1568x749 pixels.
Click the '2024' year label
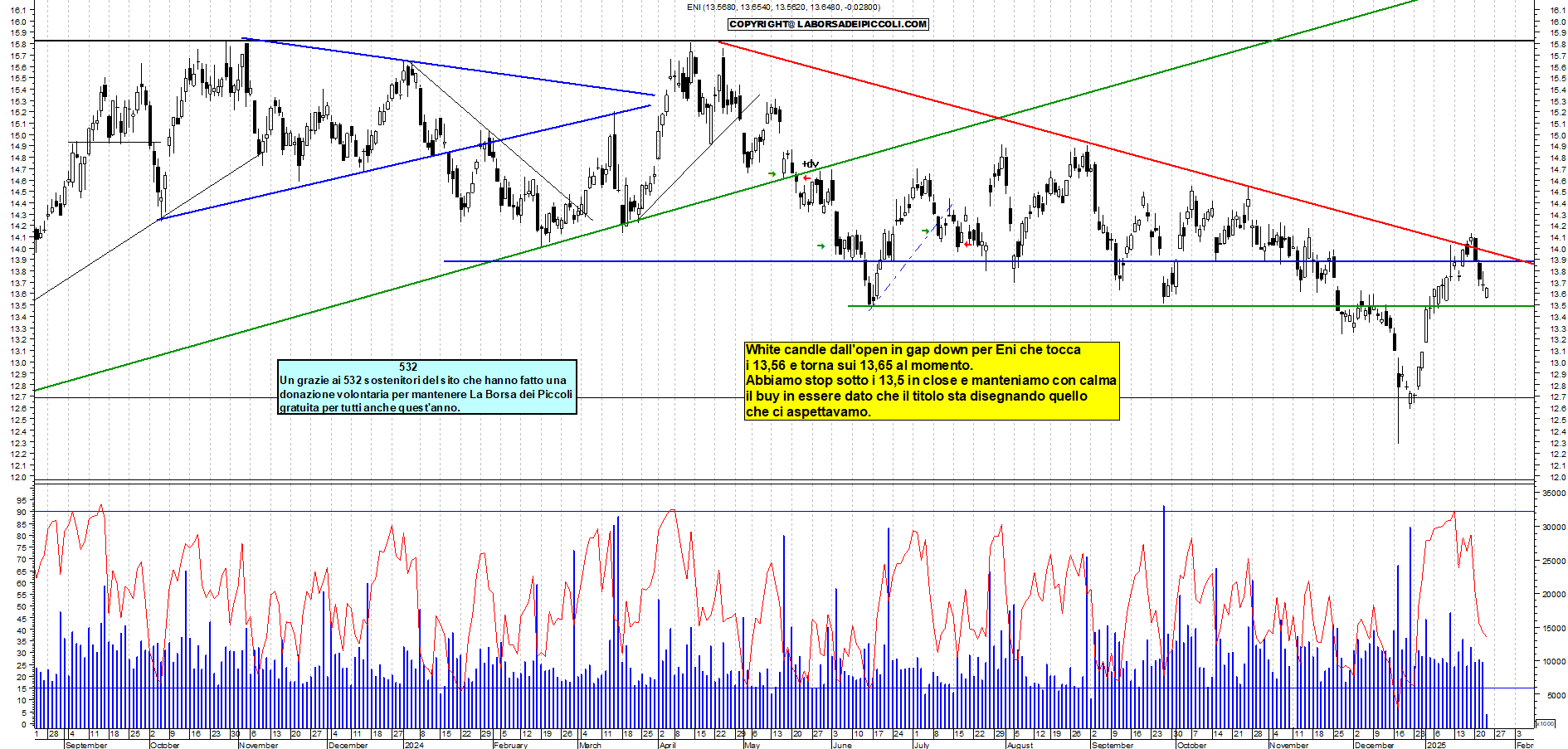(x=413, y=745)
